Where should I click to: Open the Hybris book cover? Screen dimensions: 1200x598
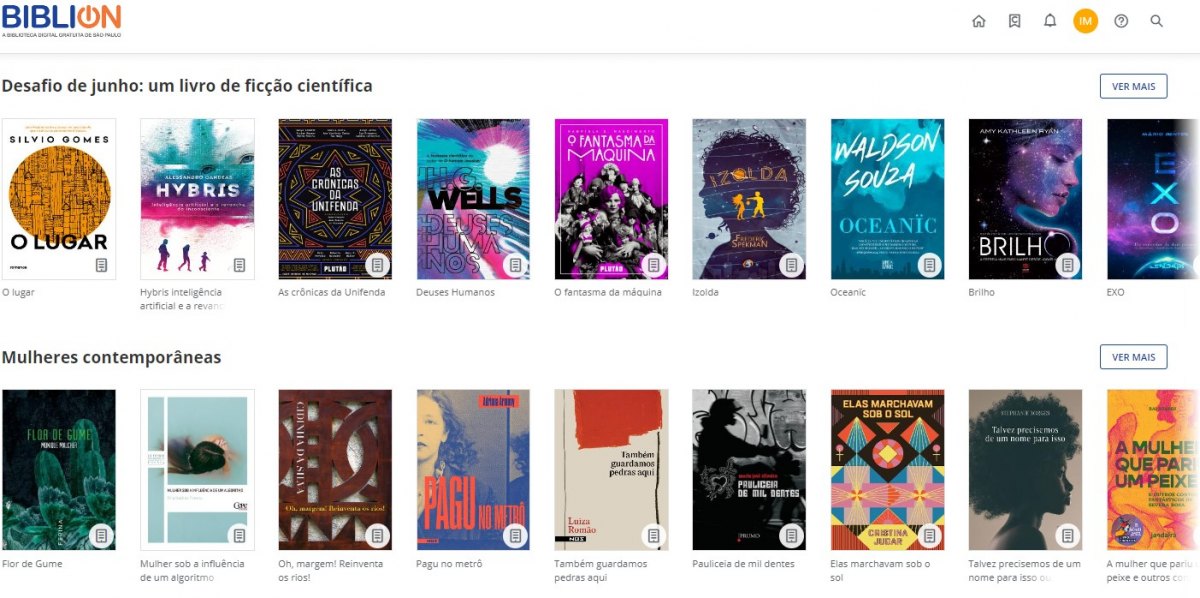click(x=197, y=199)
